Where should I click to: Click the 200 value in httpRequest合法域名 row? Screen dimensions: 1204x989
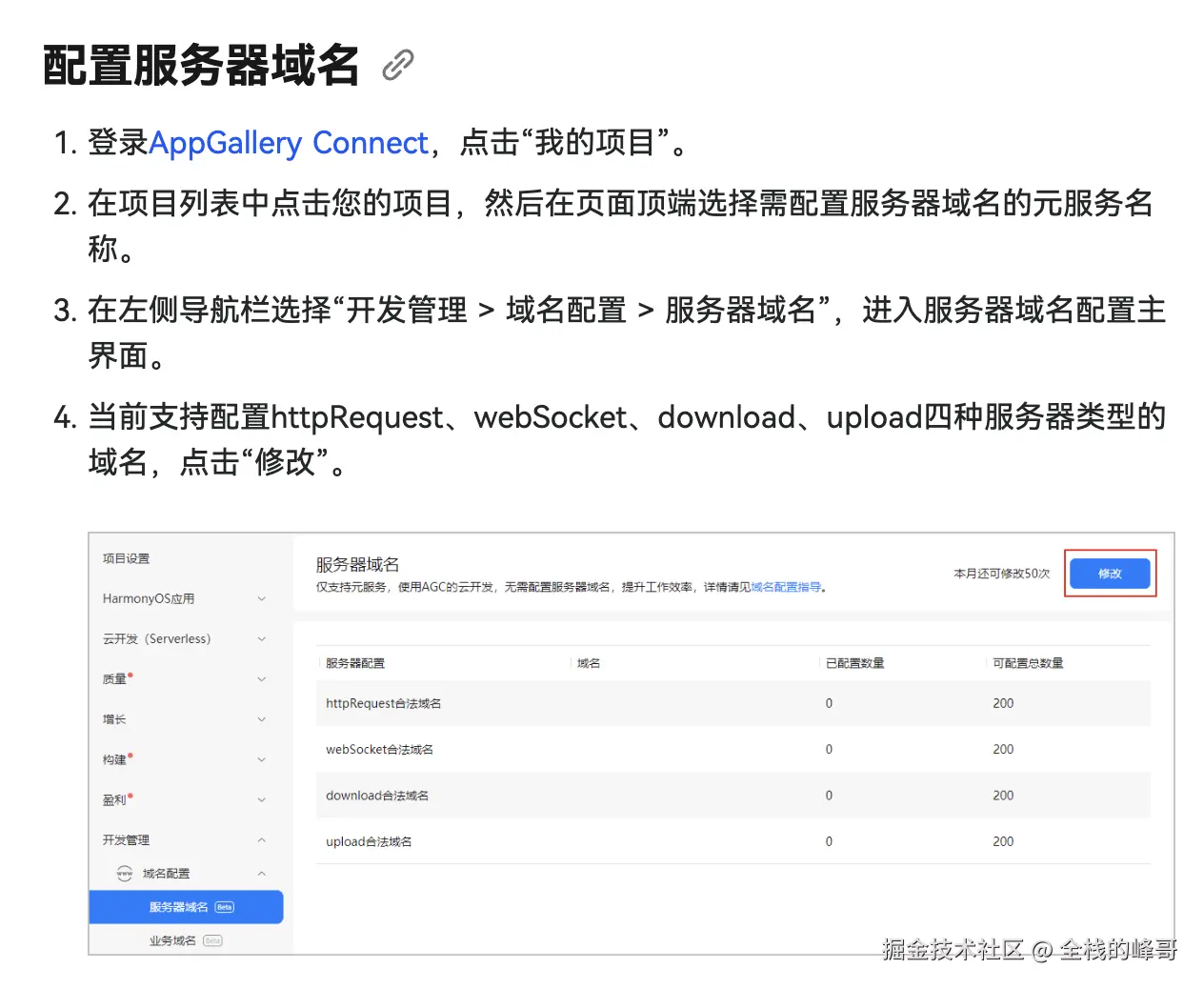click(1003, 703)
